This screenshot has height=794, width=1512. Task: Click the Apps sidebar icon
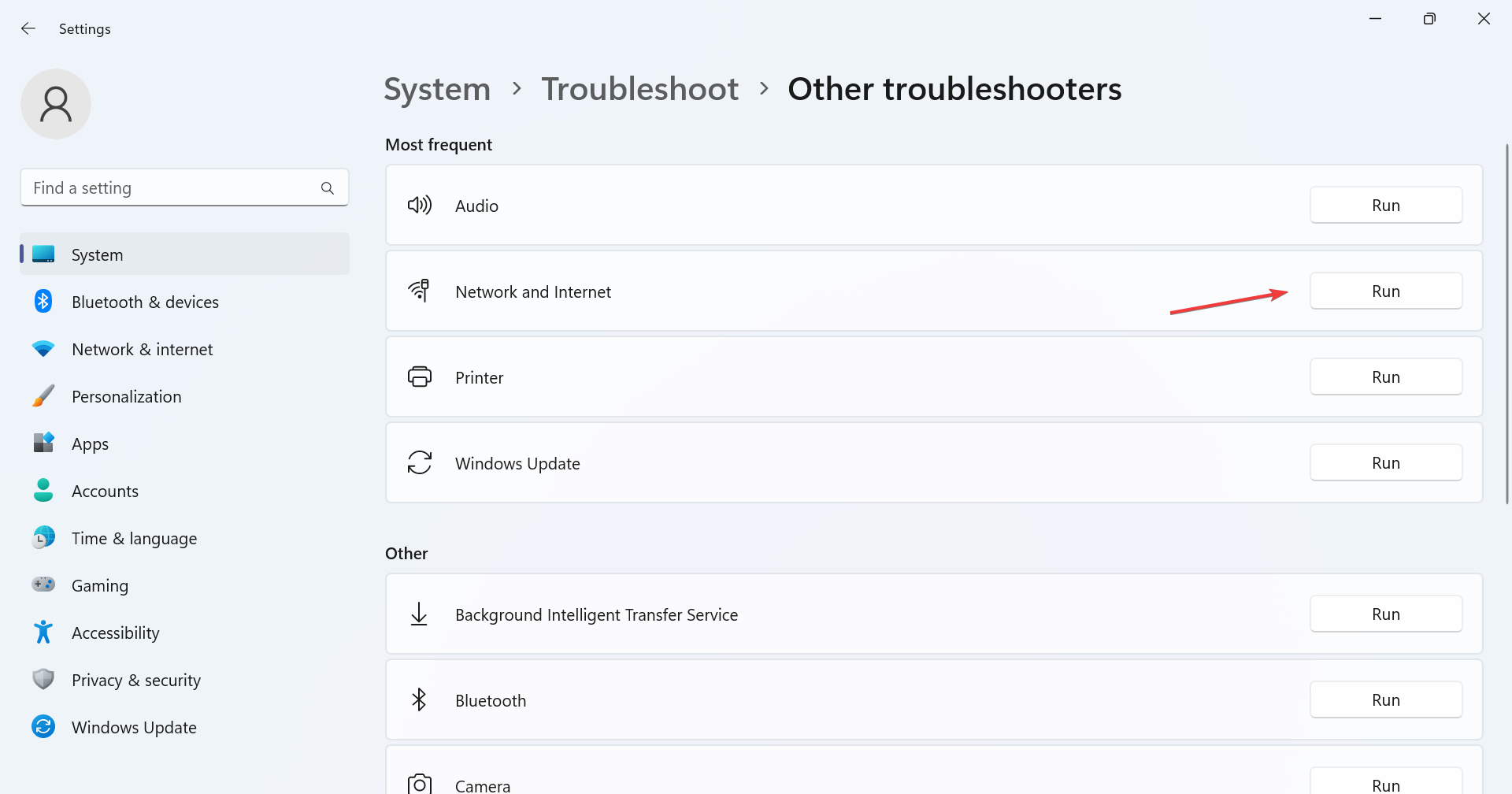[x=43, y=443]
